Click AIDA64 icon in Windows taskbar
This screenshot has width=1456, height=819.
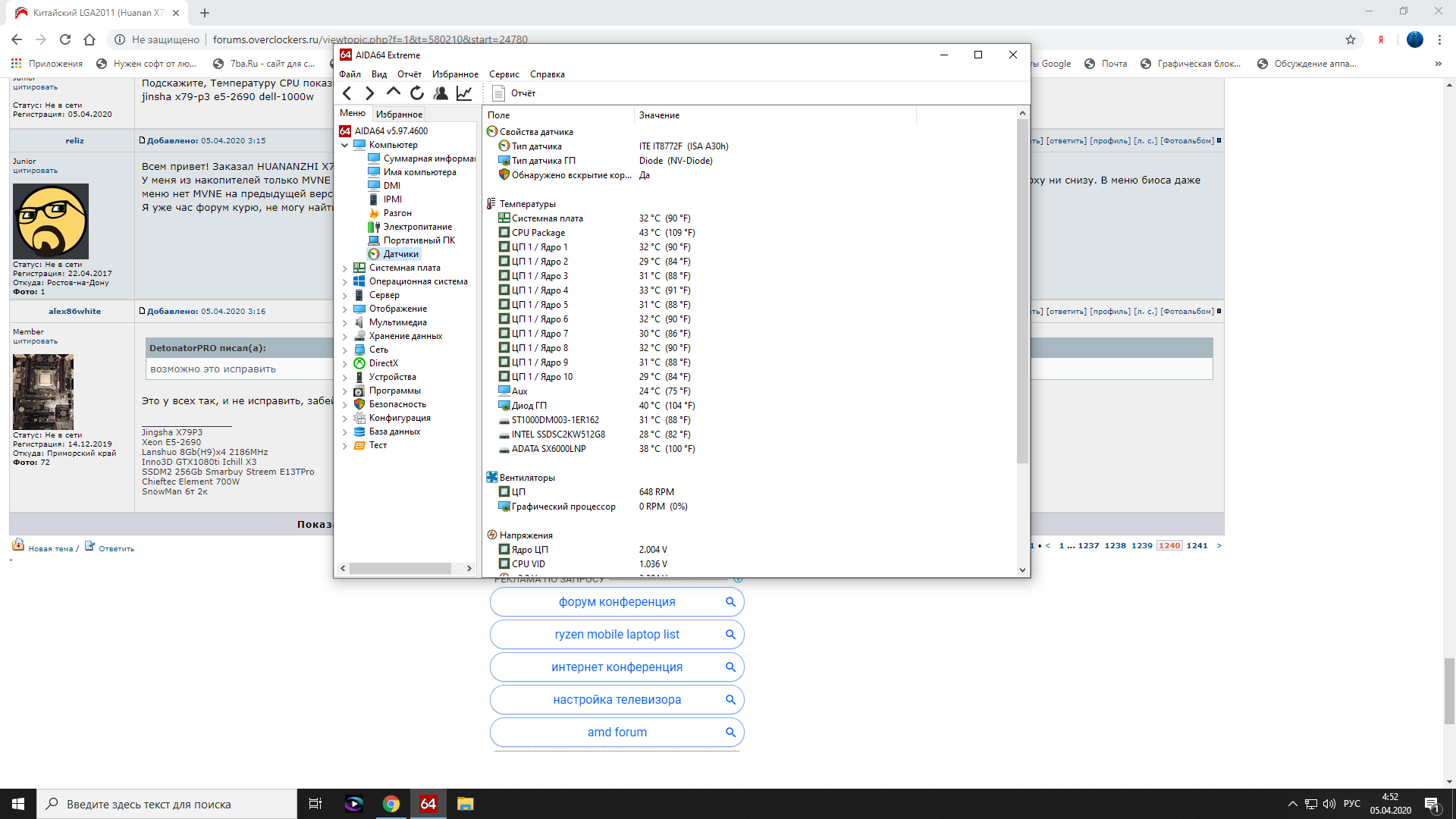coord(428,804)
